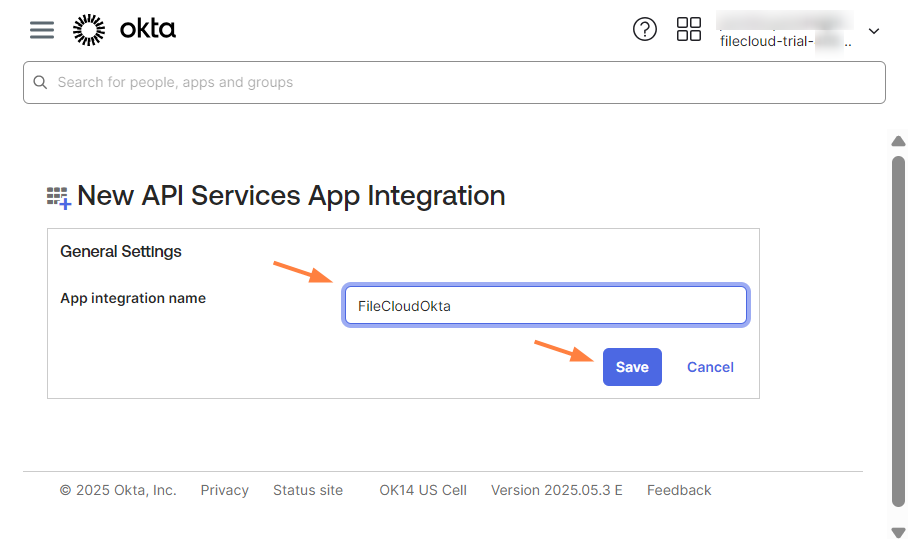Click the scrollbar down arrow
Image resolution: width=908 pixels, height=539 pixels.
898,531
